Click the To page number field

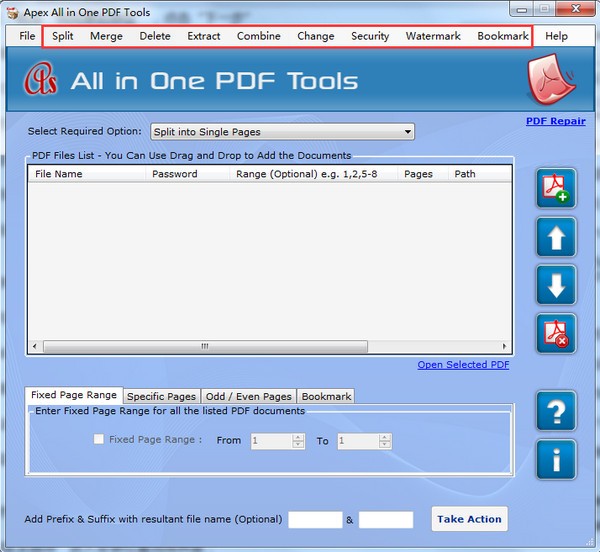[358, 441]
